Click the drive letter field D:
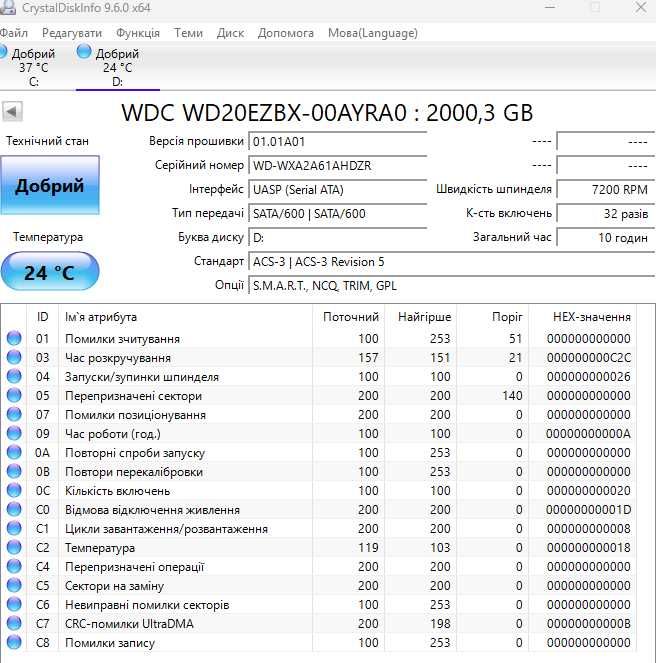The image size is (656, 663). pyautogui.click(x=338, y=238)
